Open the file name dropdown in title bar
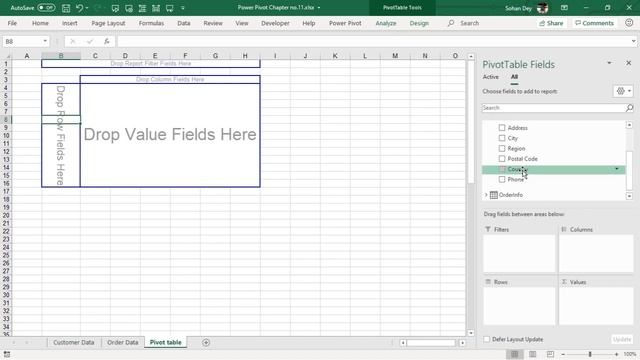The image size is (640, 360). point(319,8)
